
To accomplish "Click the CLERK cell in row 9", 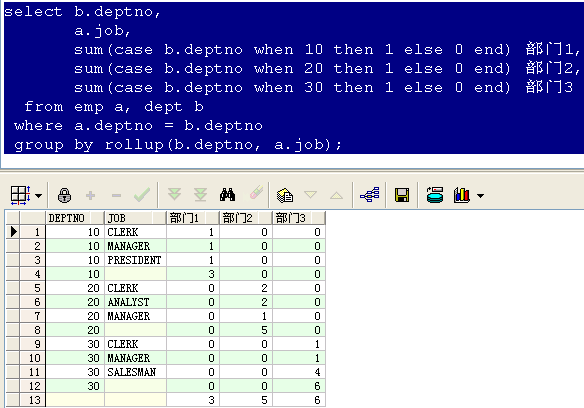I will [136, 344].
